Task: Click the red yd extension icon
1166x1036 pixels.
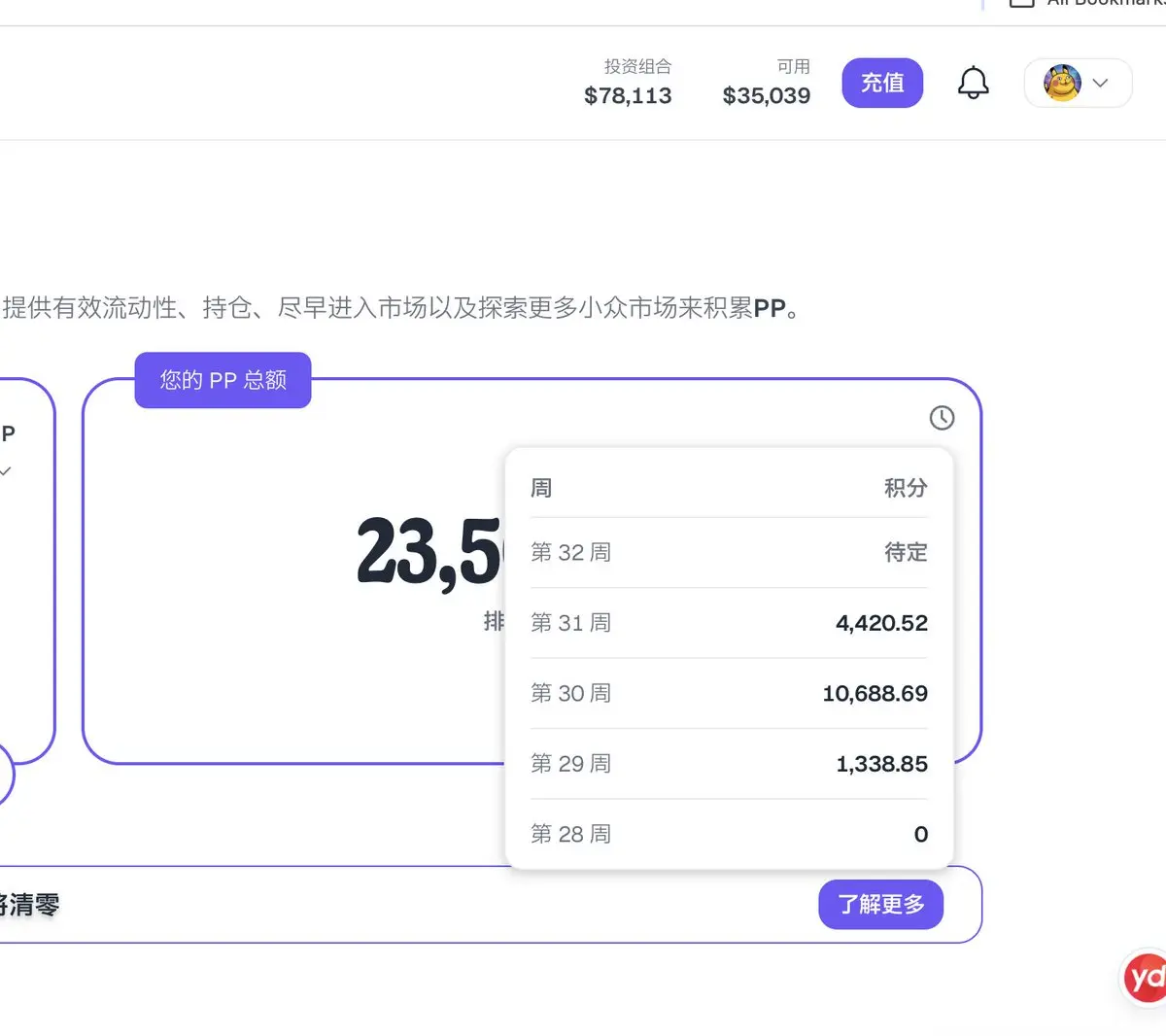Action: pyautogui.click(x=1145, y=976)
